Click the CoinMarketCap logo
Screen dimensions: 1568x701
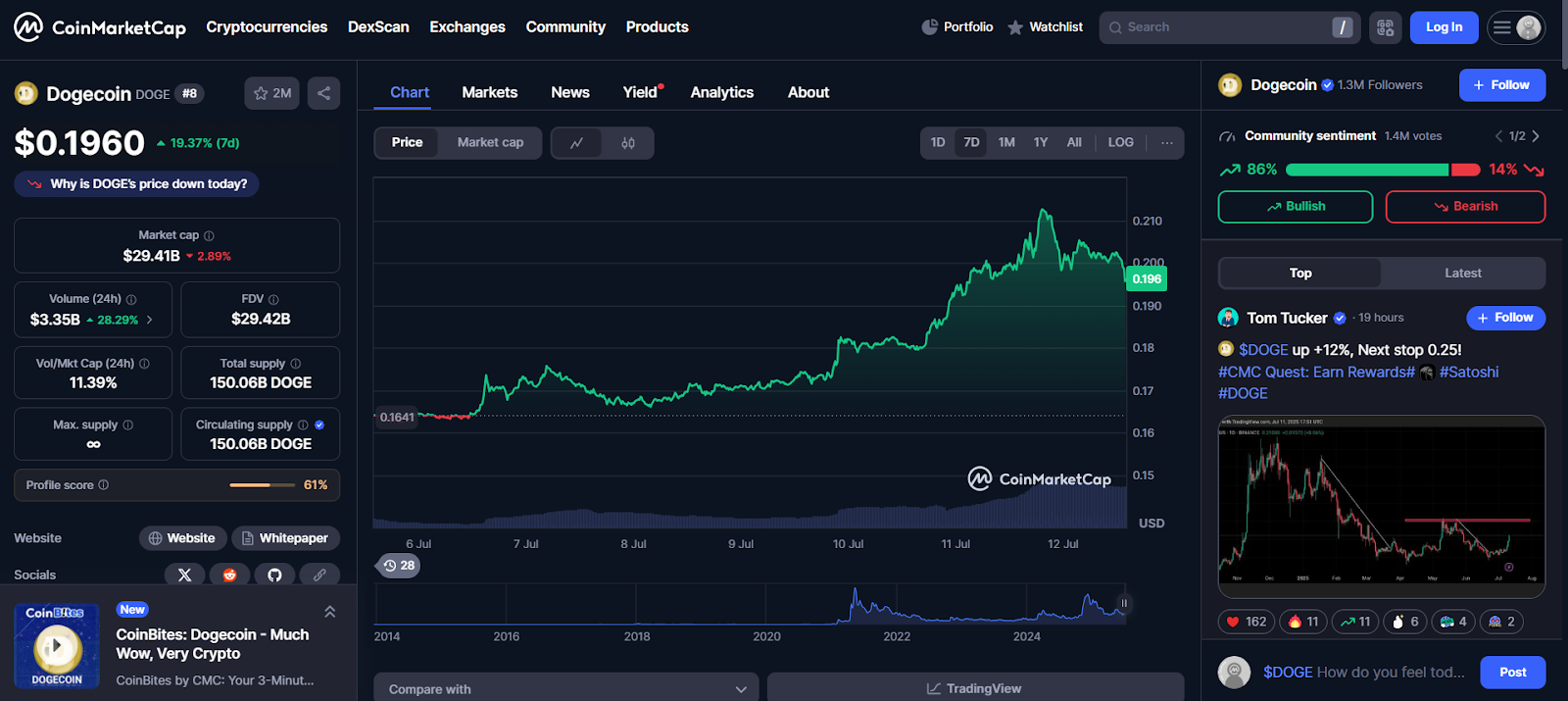(100, 27)
